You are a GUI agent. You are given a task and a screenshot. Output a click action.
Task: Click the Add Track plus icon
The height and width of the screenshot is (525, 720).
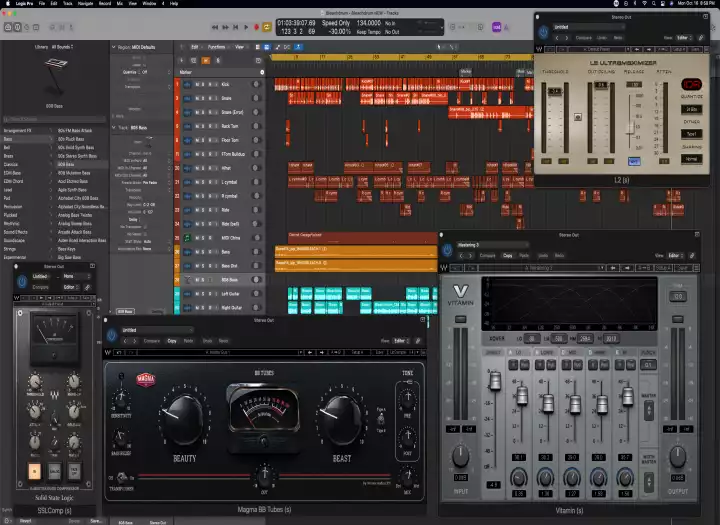182,61
